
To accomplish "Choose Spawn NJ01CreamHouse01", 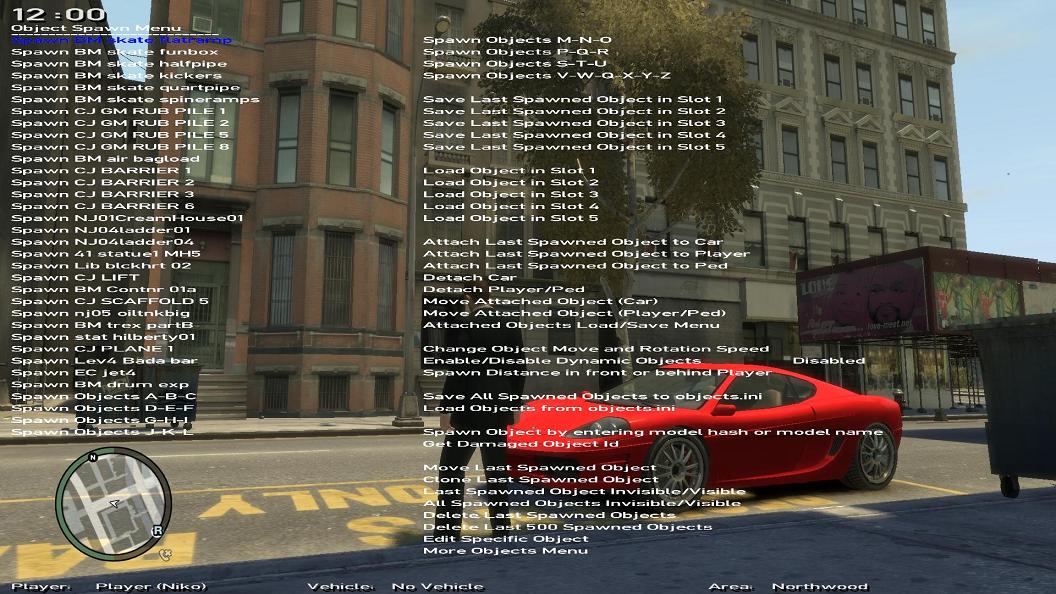I will tap(127, 218).
